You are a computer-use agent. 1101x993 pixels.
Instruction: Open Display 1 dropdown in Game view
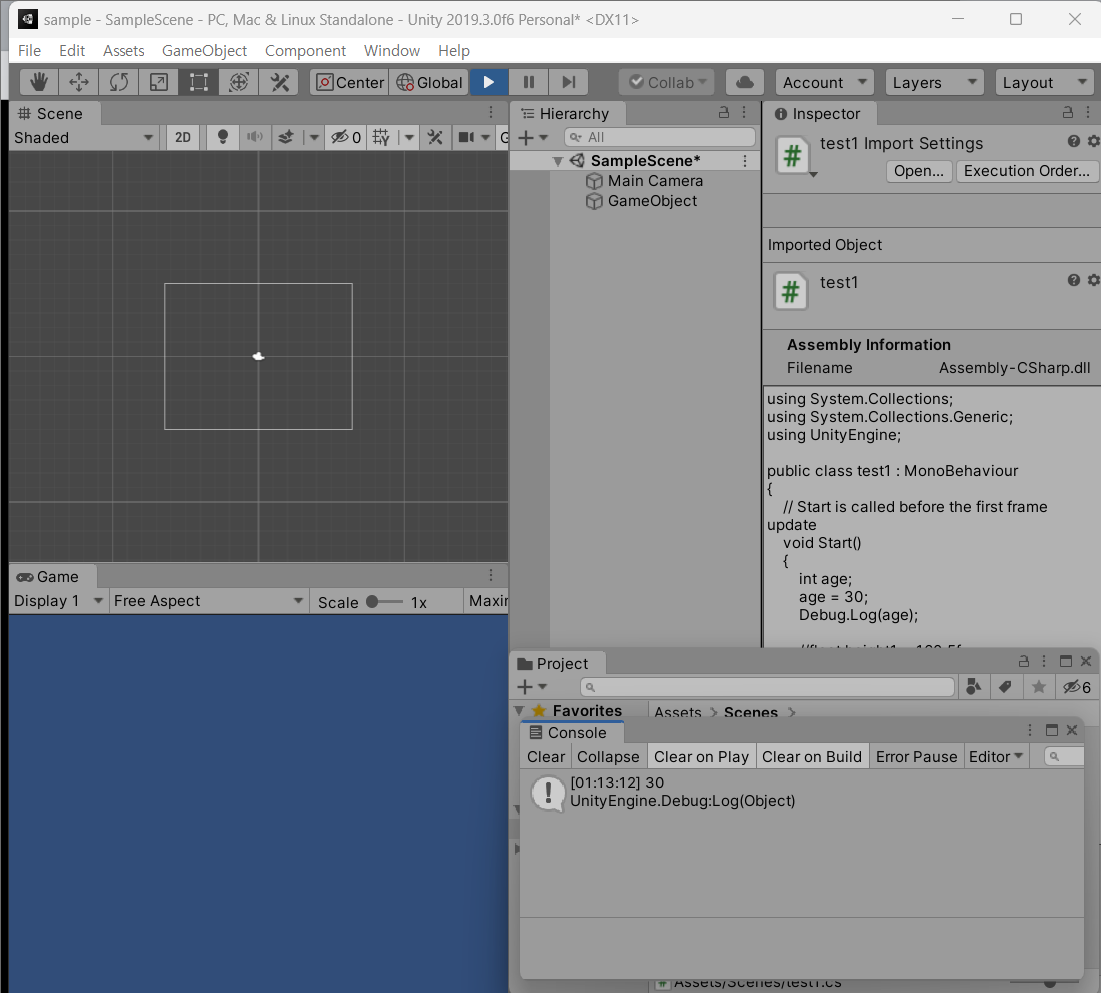pos(59,600)
